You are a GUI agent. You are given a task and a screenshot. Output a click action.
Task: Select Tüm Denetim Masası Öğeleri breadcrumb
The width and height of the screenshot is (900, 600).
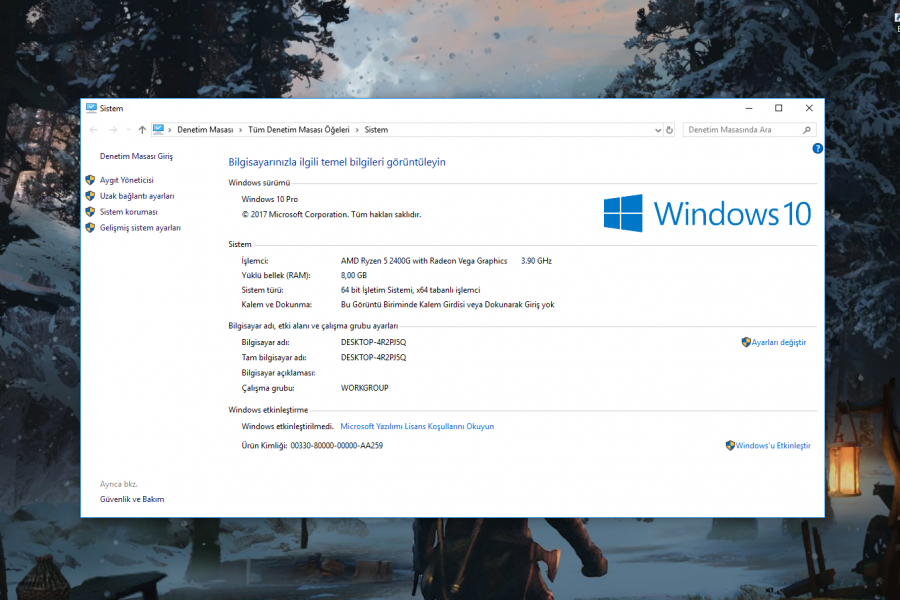point(298,130)
